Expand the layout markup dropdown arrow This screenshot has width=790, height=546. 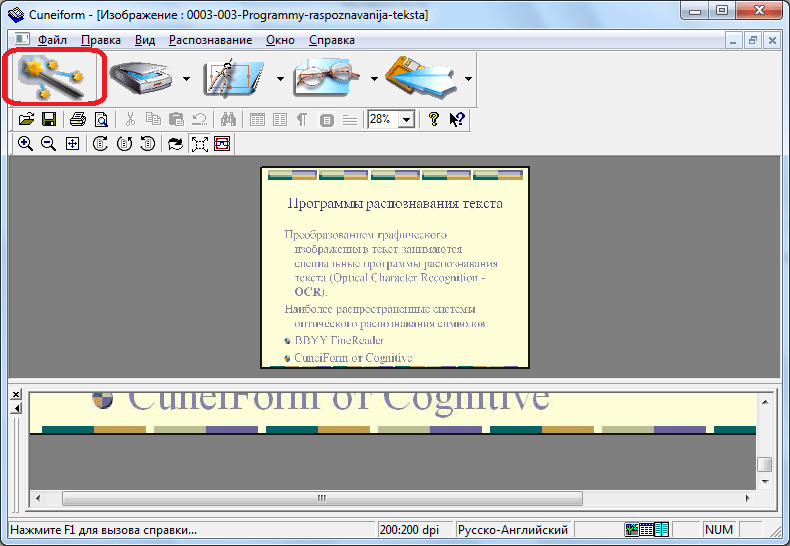point(280,79)
